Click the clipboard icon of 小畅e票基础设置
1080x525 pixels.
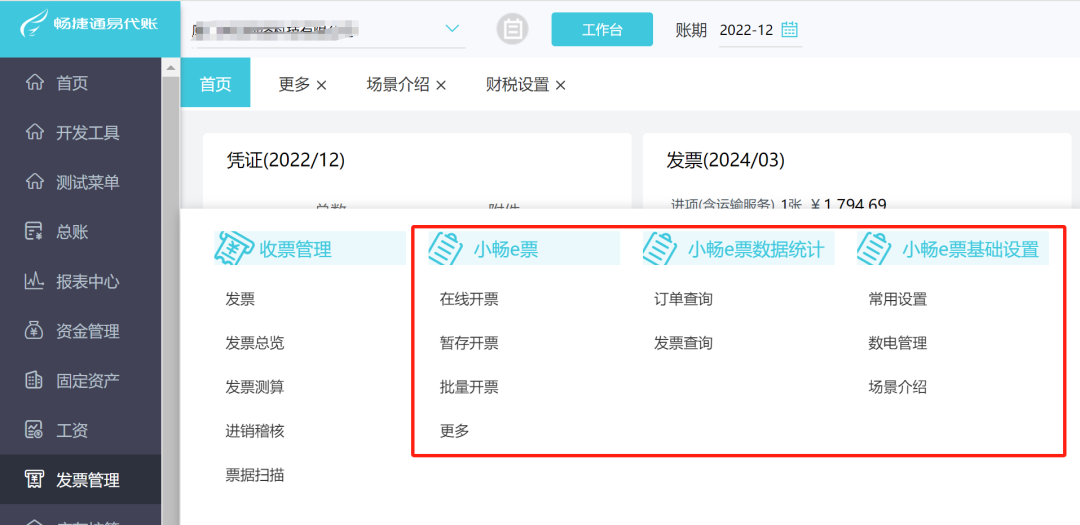[x=875, y=248]
